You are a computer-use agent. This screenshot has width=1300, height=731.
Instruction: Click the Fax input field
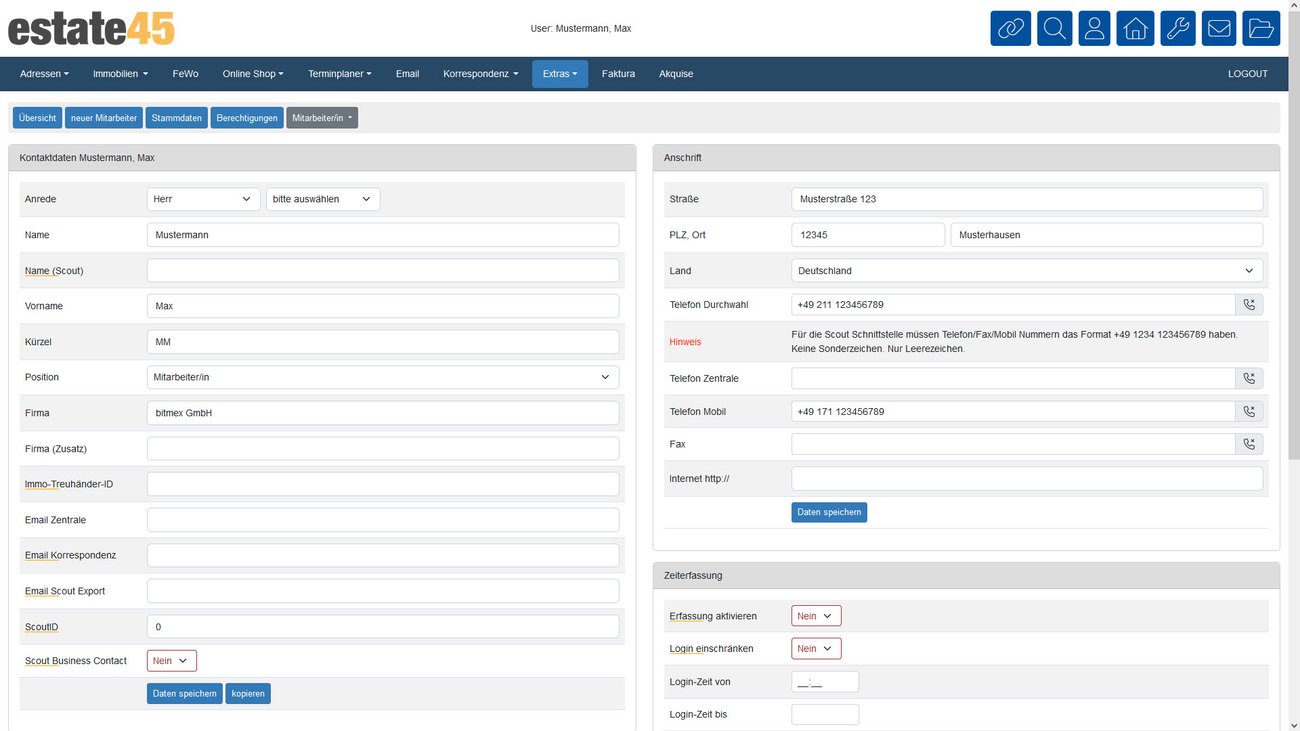1013,444
